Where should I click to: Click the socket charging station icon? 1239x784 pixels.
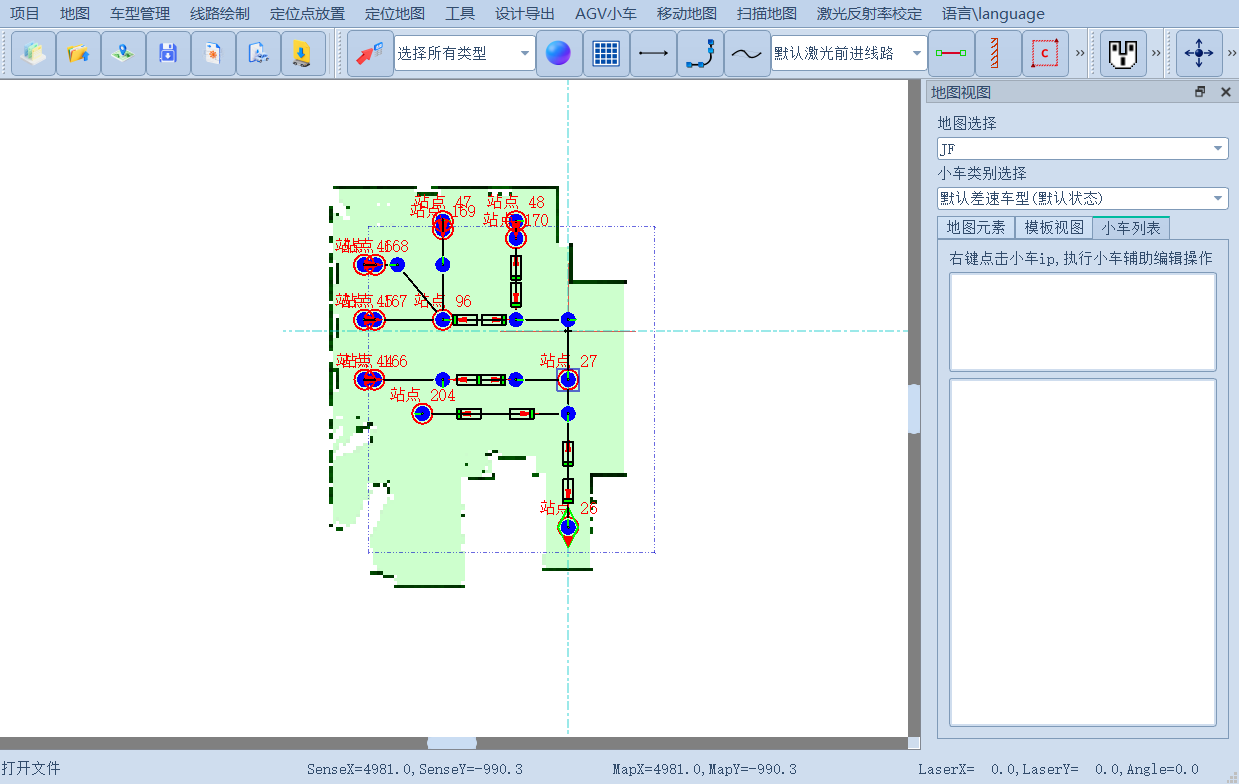click(1123, 53)
